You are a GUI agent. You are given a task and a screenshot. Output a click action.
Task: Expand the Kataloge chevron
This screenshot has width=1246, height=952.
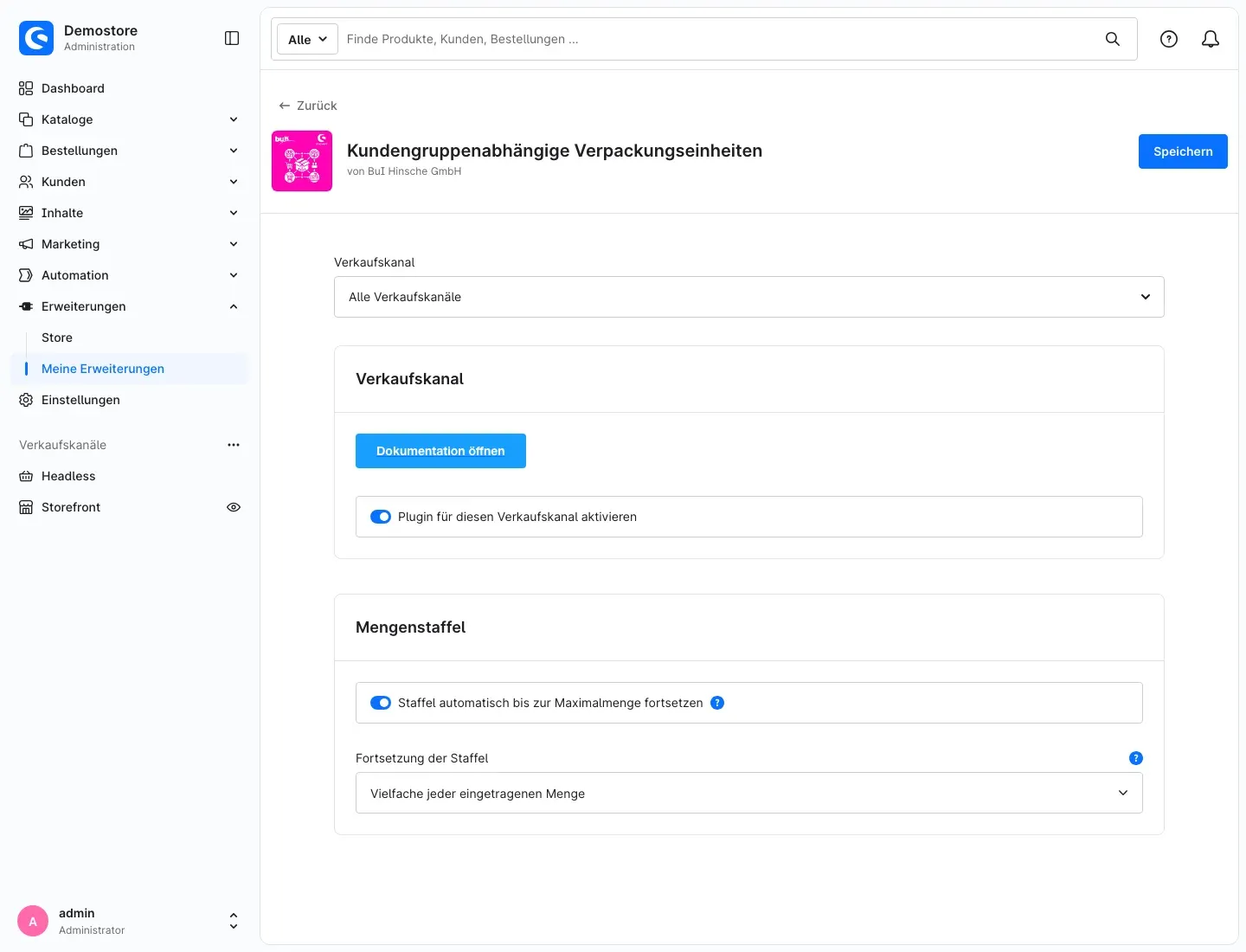[x=234, y=119]
